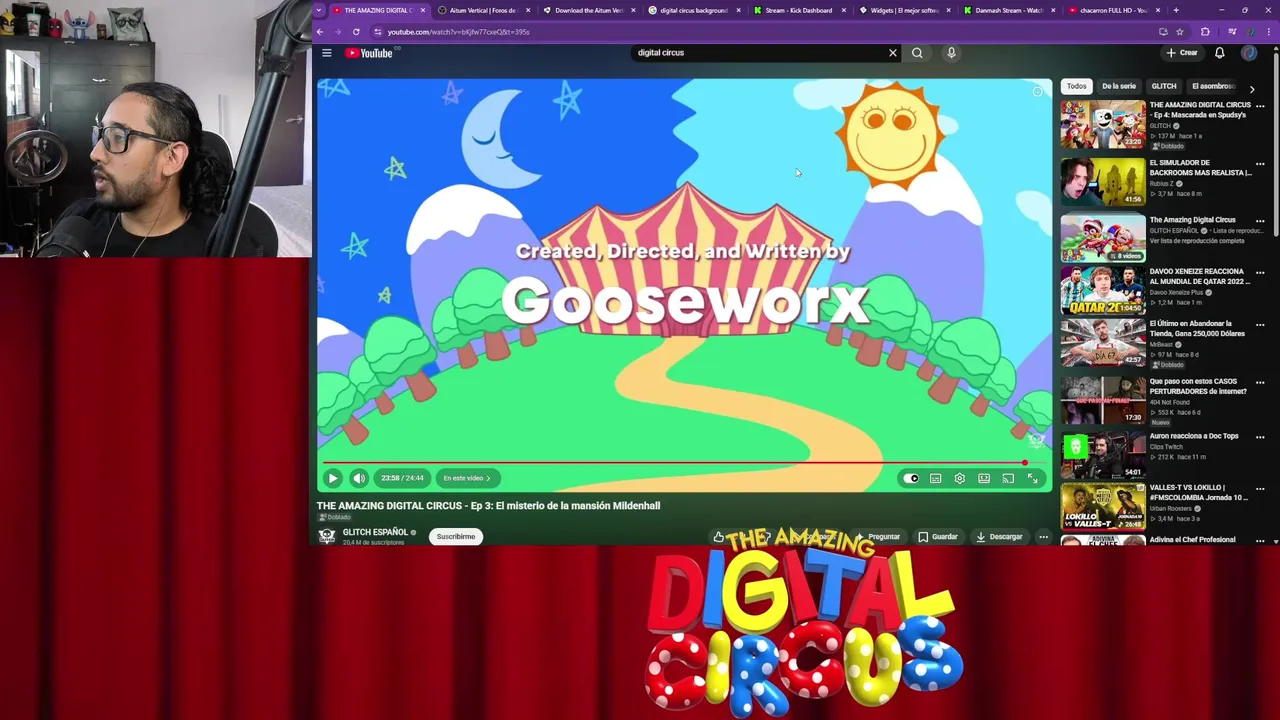1280x720 pixels.
Task: Open Backrooms simulator video thumbnail
Action: 1103,181
